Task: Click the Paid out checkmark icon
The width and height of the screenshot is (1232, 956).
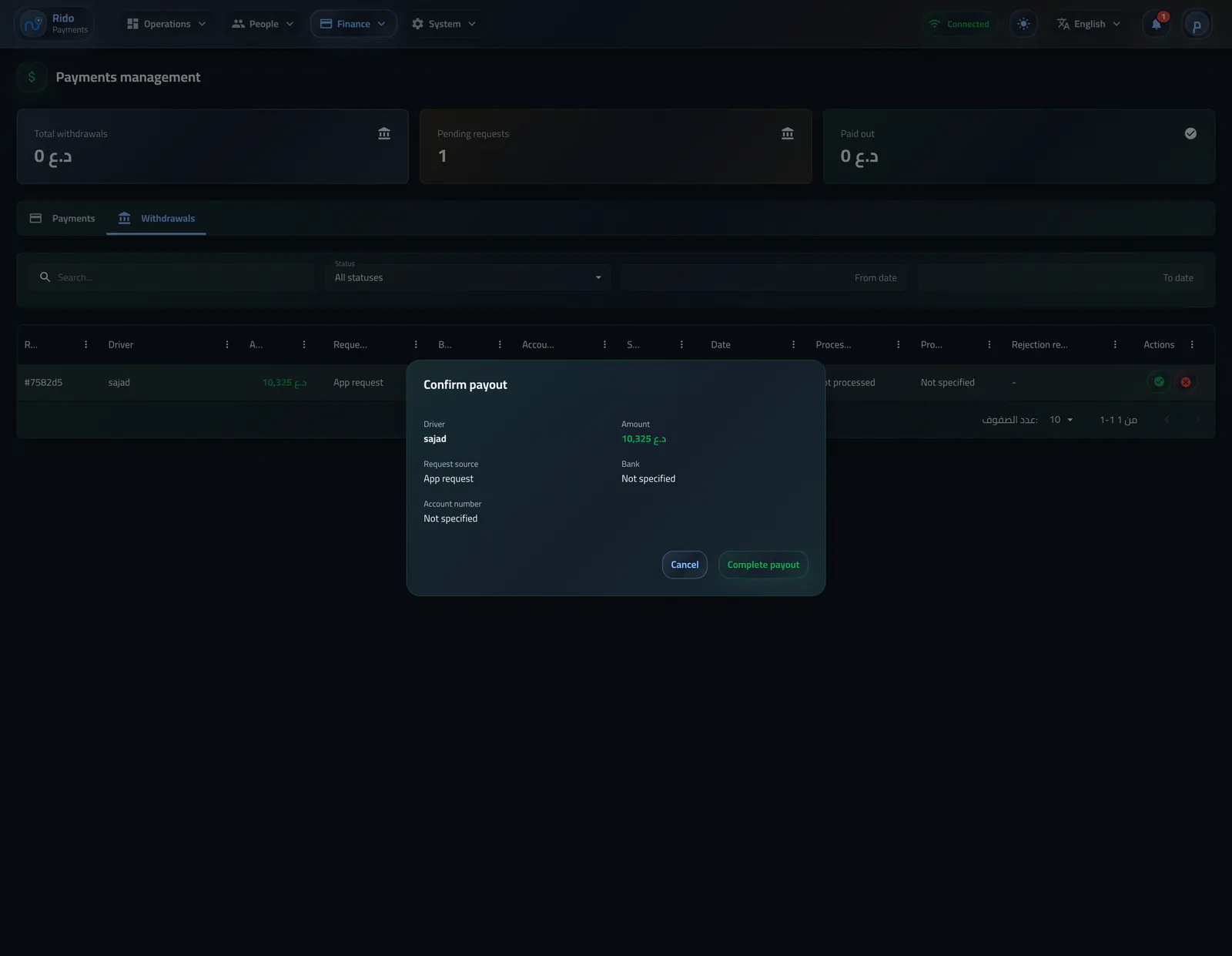Action: (x=1190, y=133)
